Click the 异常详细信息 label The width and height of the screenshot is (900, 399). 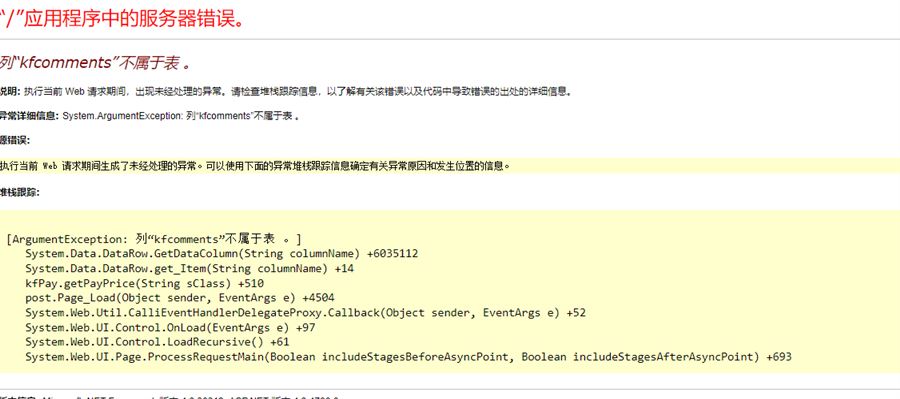click(29, 116)
